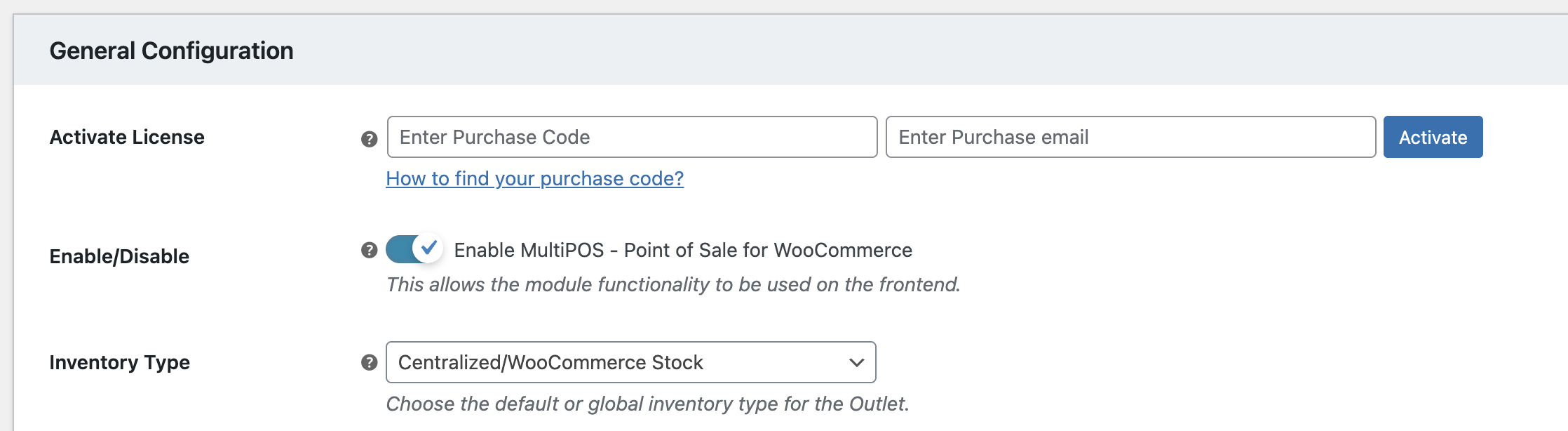The width and height of the screenshot is (1568, 431).
Task: Open the Inventory Type dropdown
Action: tap(630, 362)
